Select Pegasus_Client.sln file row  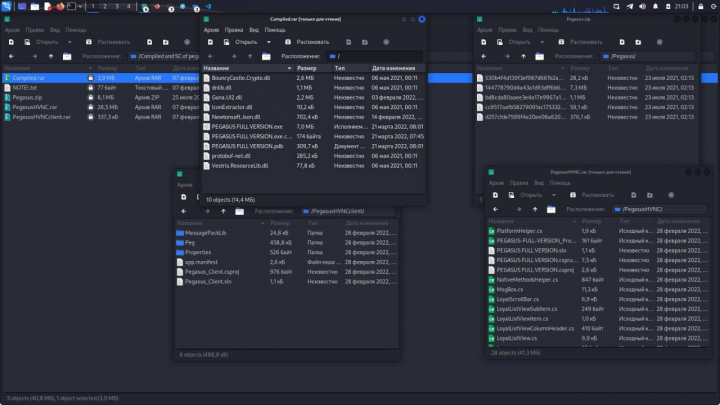click(x=287, y=281)
